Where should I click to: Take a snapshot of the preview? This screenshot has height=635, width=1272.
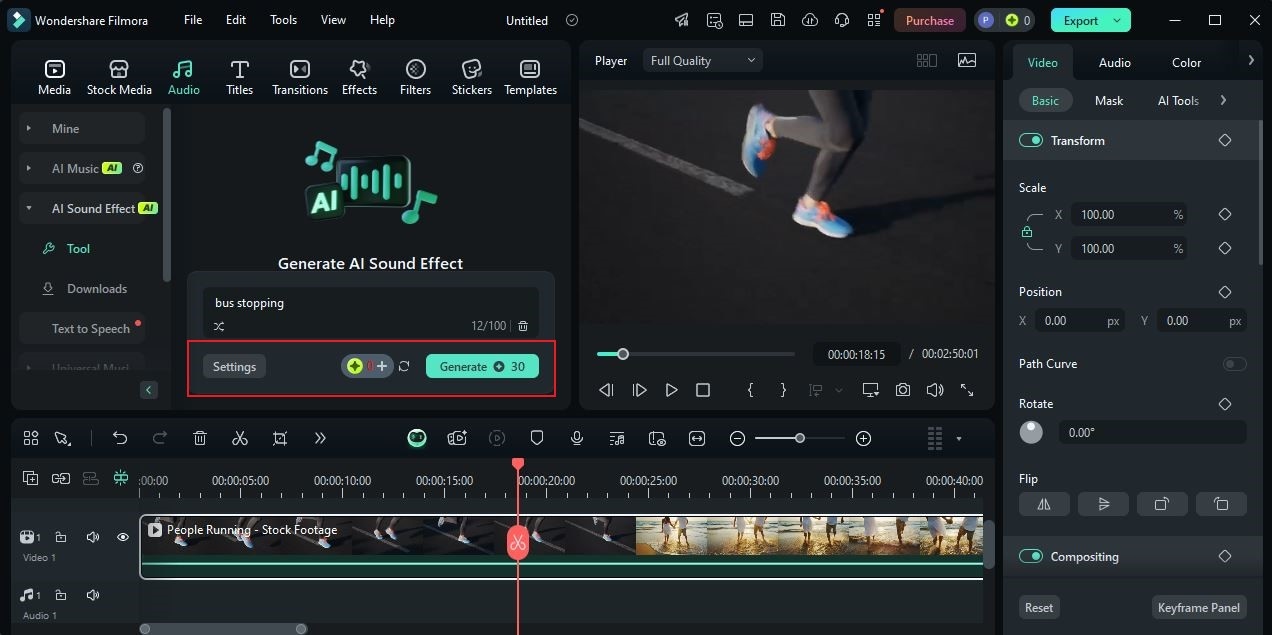[903, 390]
